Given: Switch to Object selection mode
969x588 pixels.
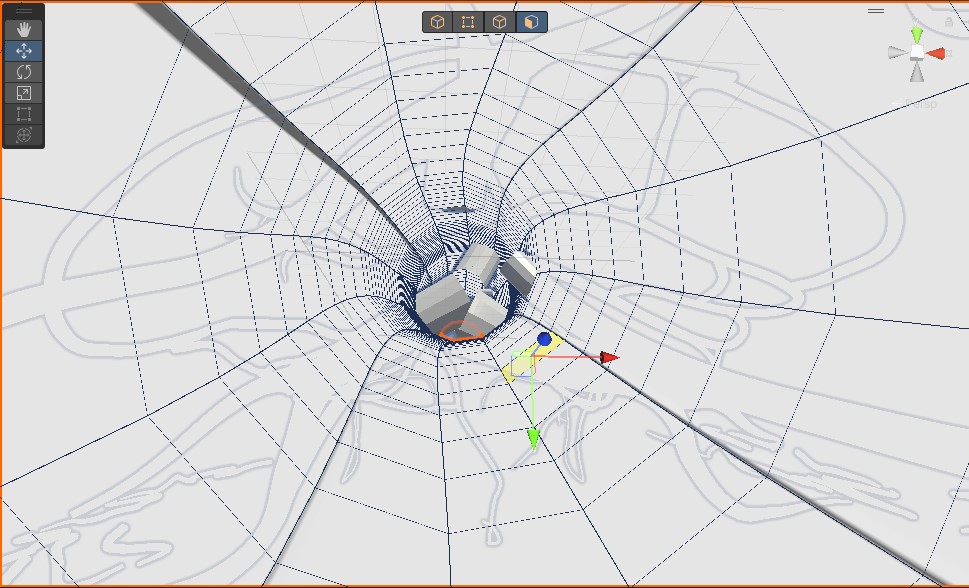Looking at the screenshot, I should [437, 22].
